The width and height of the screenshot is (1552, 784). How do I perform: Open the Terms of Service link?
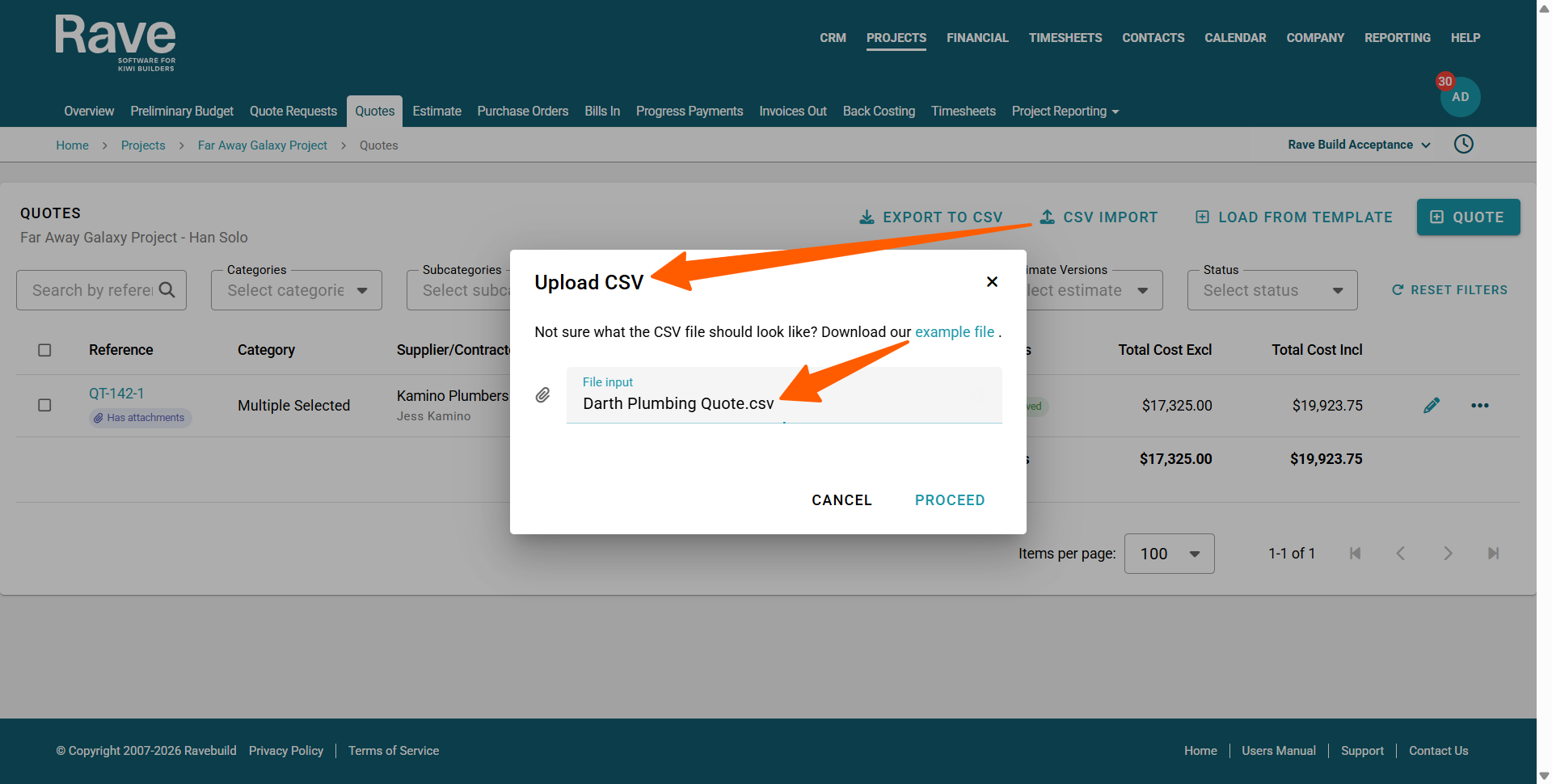click(x=394, y=751)
